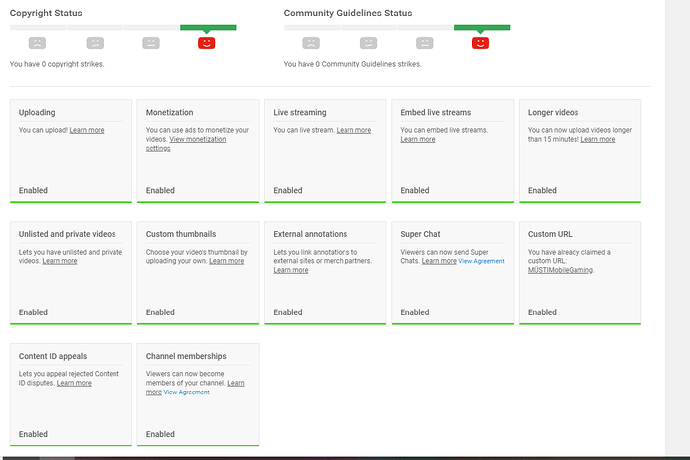Screen dimensions: 690x460
Task: Open Learn more in External annotations card
Action: click(x=290, y=270)
